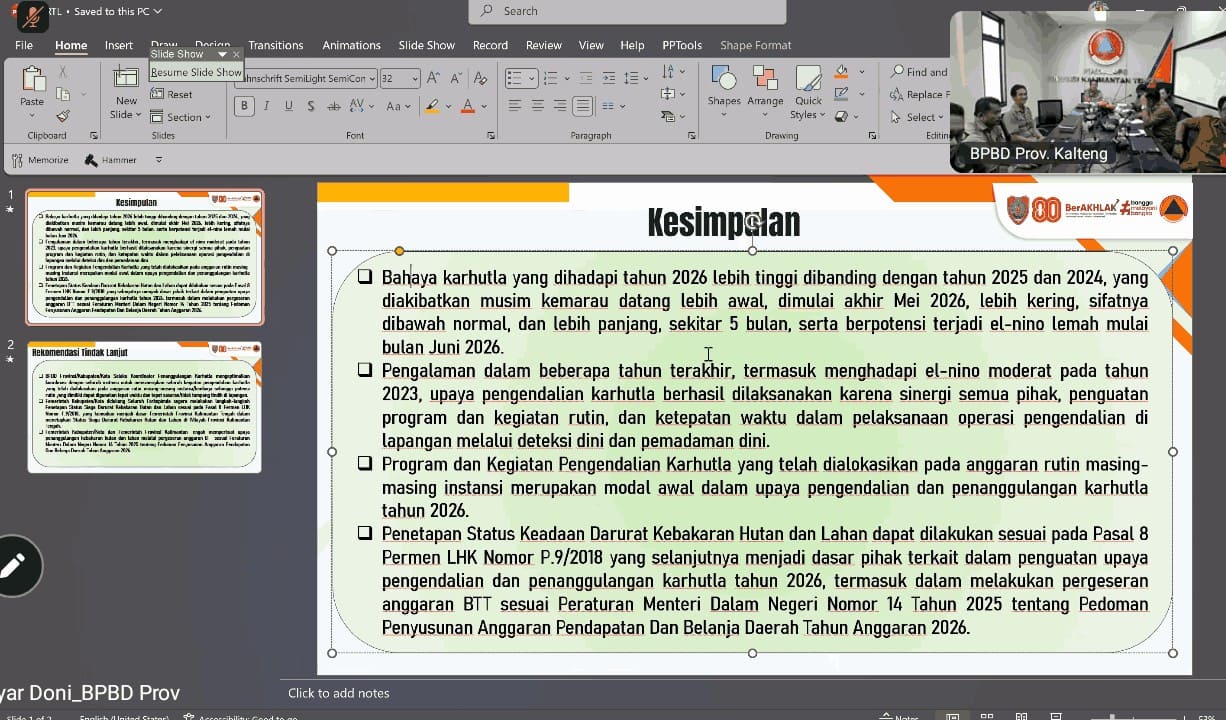1226x720 pixels.
Task: Toggle strikethrough formatting
Action: 334,106
